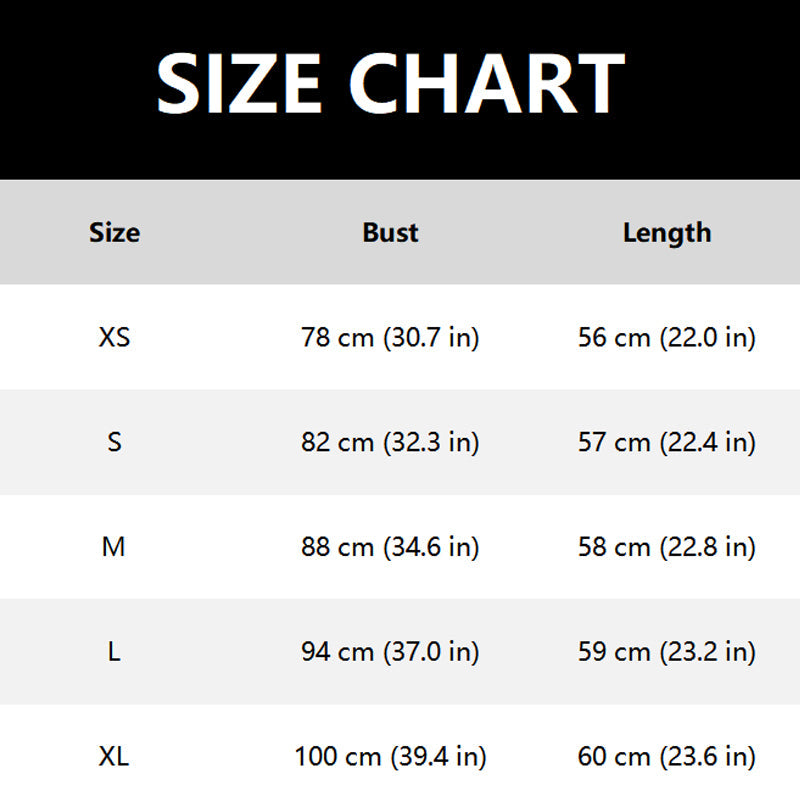
Task: Choose the 59 cm (23.2 in) length cell
Action: pos(667,652)
